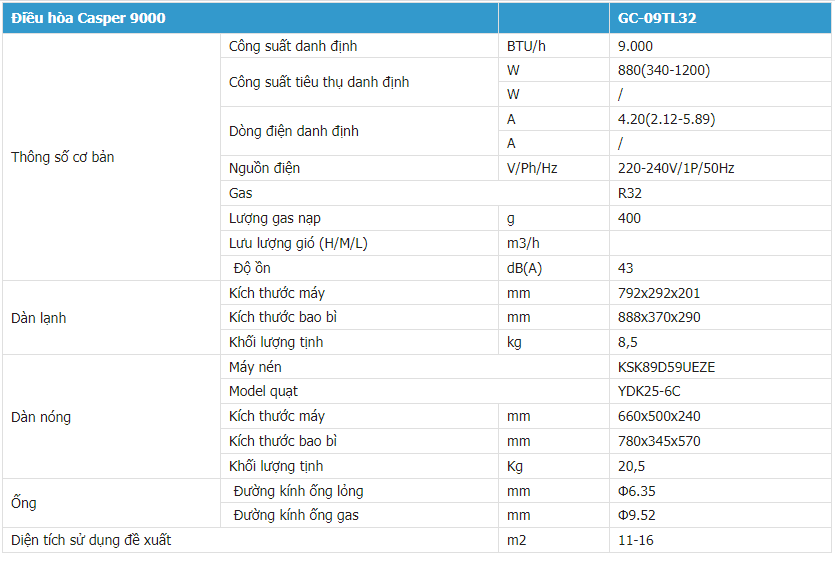The height and width of the screenshot is (562, 835).
Task: Select the 43 dB(A) noise value
Action: coord(626,268)
